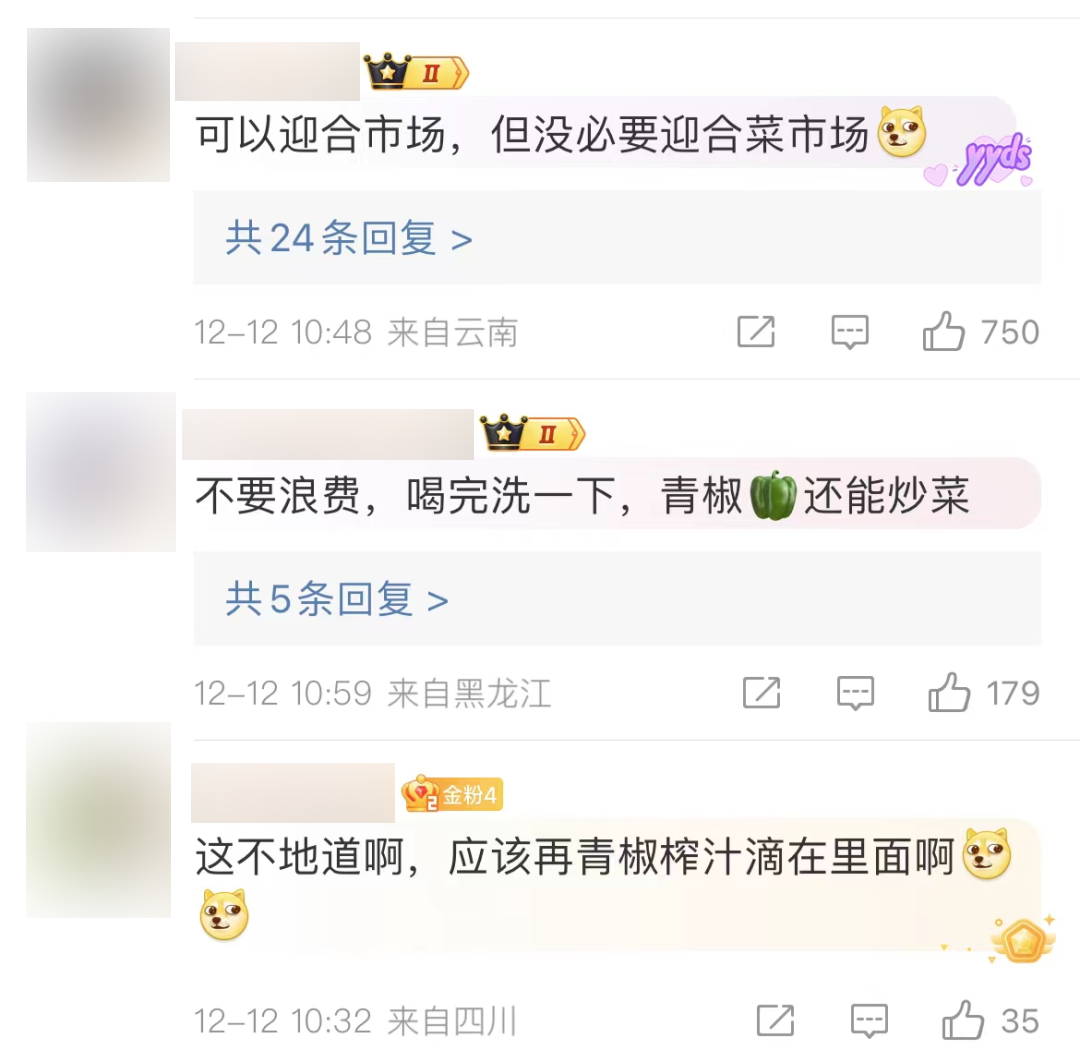Open the crown II membership badge of first commenter

[x=416, y=72]
